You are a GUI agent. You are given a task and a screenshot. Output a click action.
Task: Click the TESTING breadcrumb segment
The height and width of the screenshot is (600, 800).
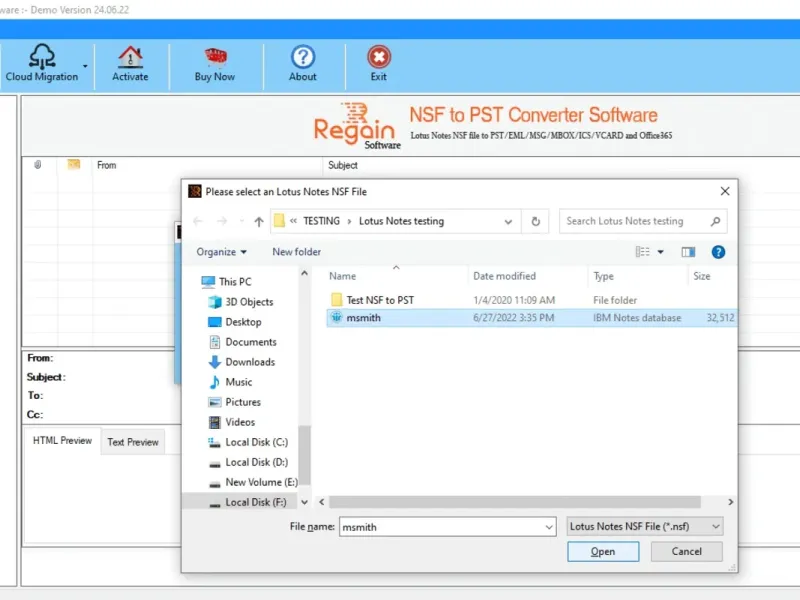[x=321, y=221]
